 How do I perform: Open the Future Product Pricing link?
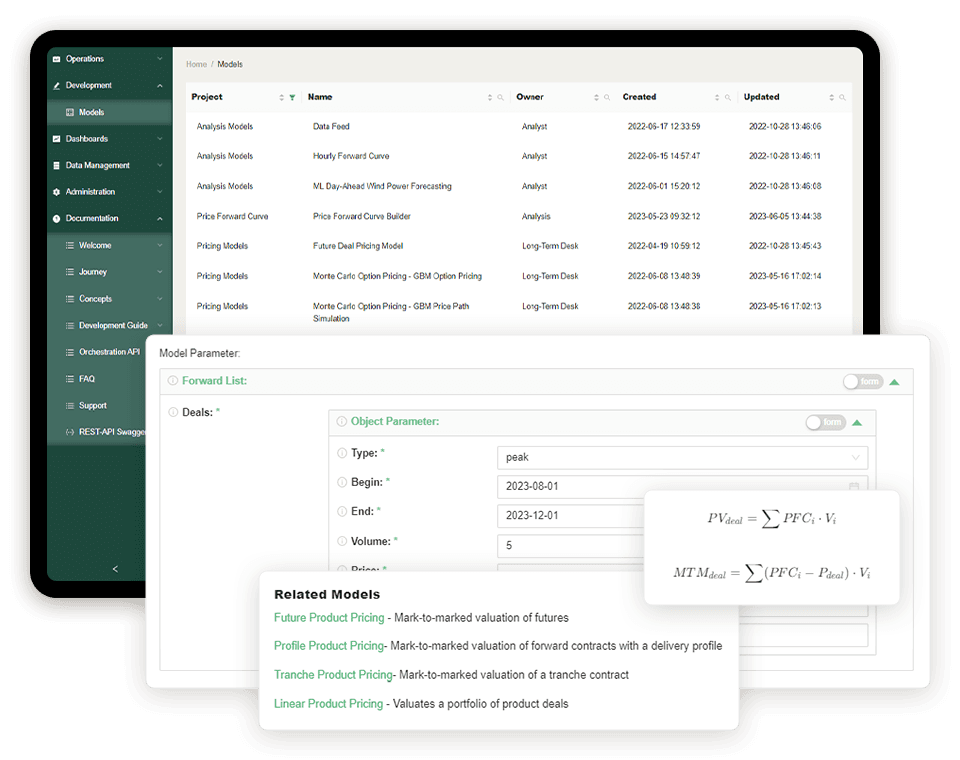(x=328, y=618)
